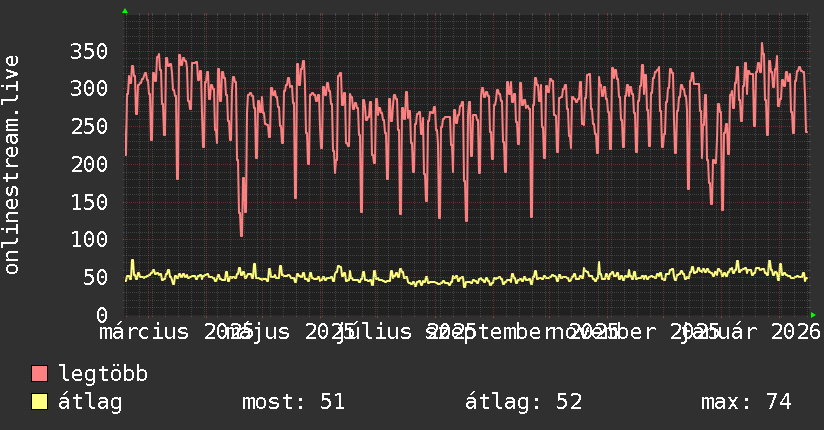Click the 'most: 51' value

pos(293,402)
